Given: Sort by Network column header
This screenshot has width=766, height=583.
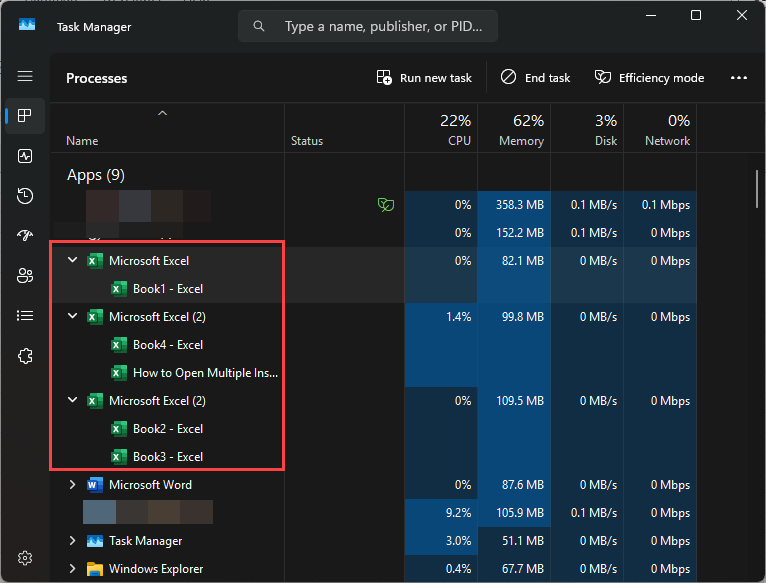Looking at the screenshot, I should (660, 130).
